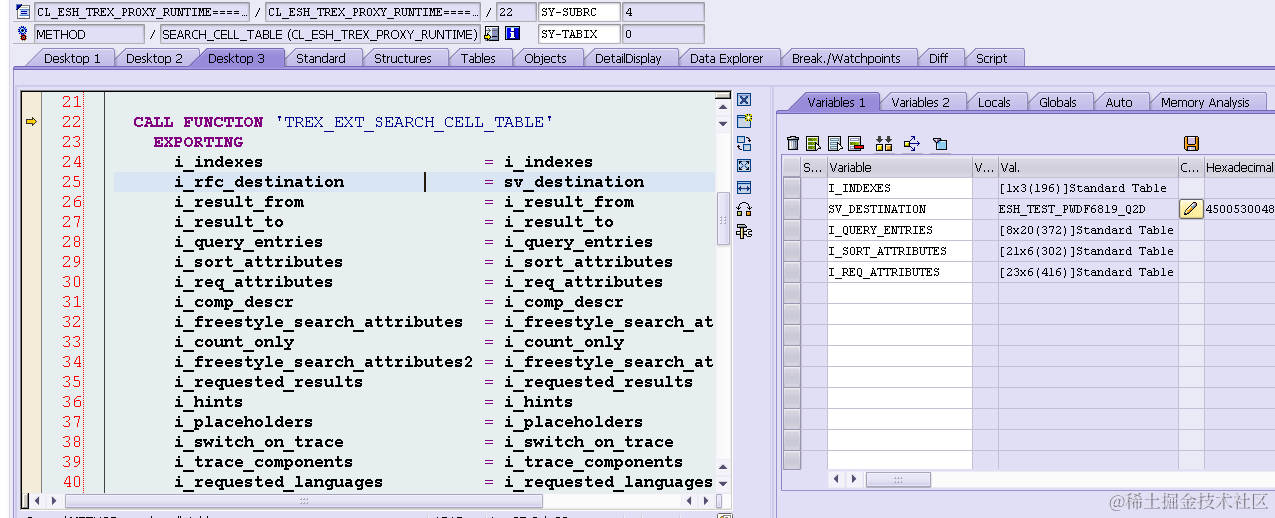Click the yellow arrow box icon
1275x518 pixels.
click(x=911, y=144)
